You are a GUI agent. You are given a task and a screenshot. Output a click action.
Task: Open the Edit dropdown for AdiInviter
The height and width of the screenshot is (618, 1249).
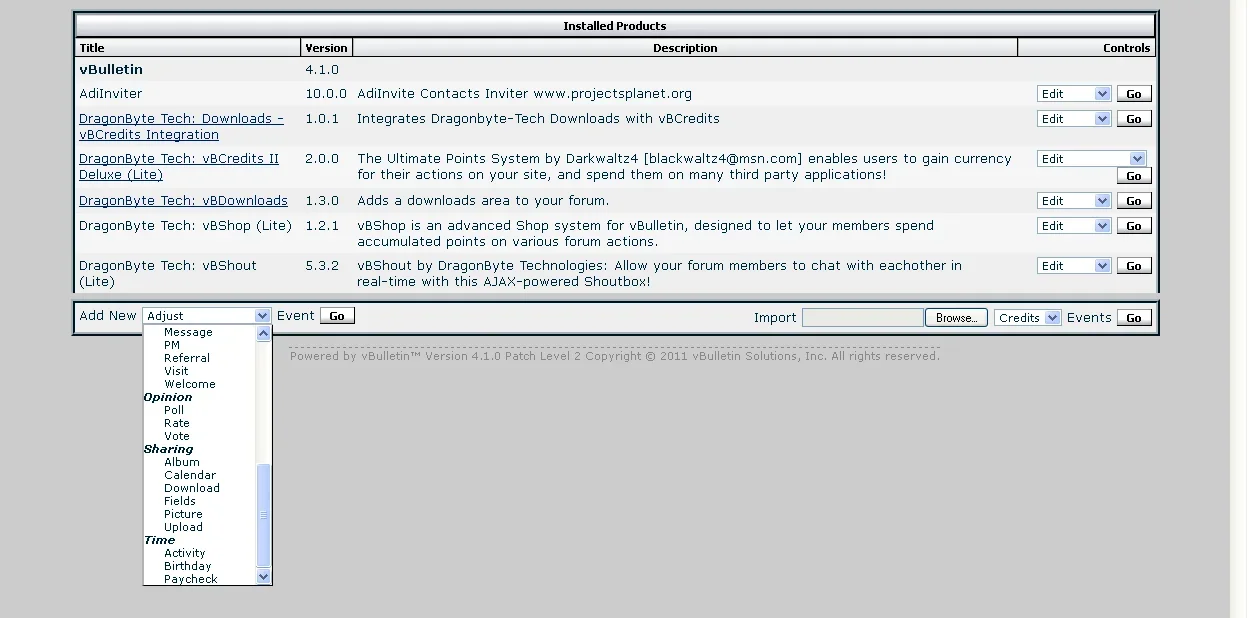click(x=1074, y=94)
